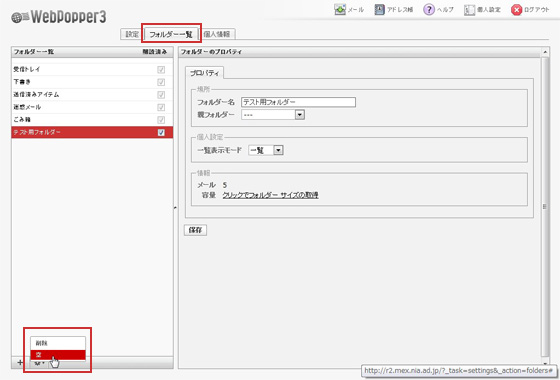Toggle subscription checkbox for 下書き
The height and width of the screenshot is (380, 560).
click(161, 82)
